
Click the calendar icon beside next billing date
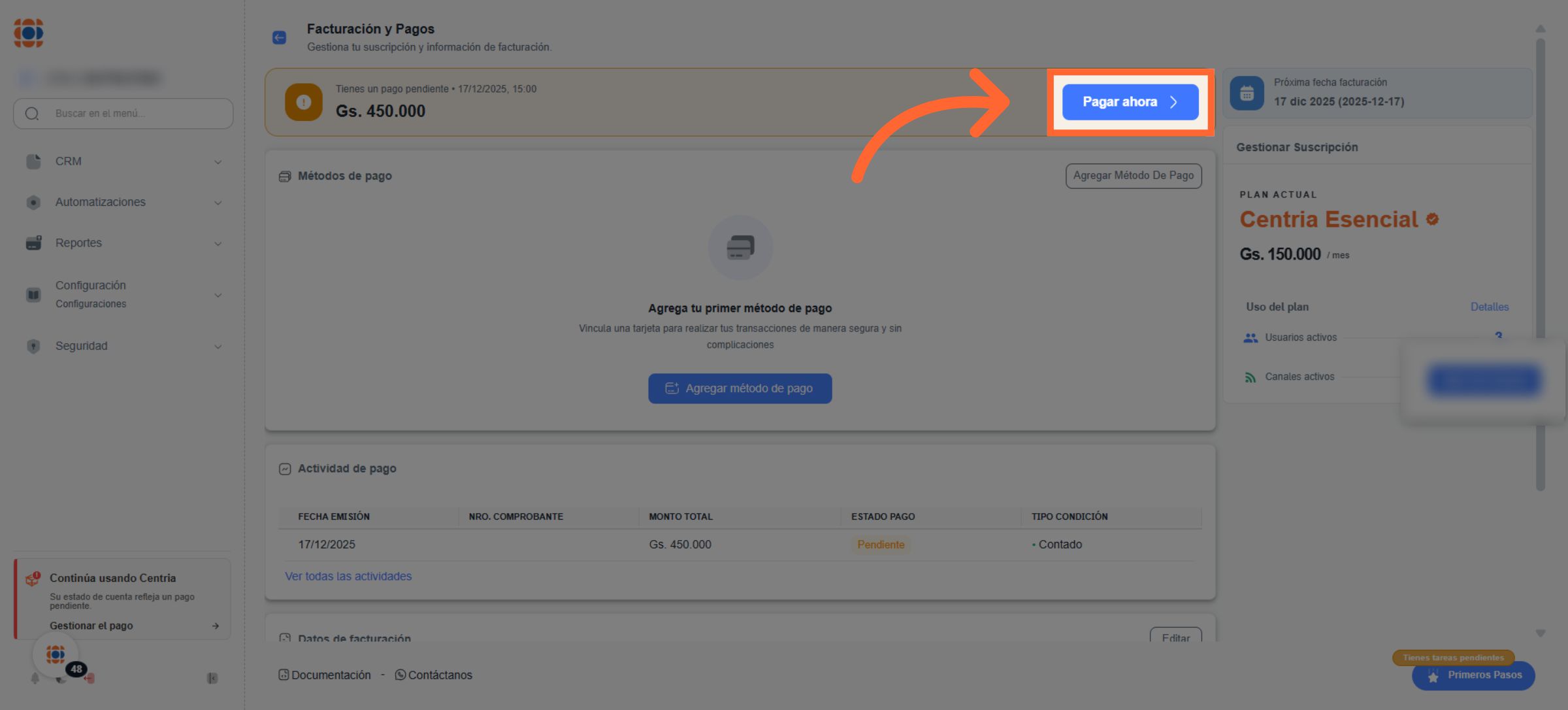point(1247,93)
